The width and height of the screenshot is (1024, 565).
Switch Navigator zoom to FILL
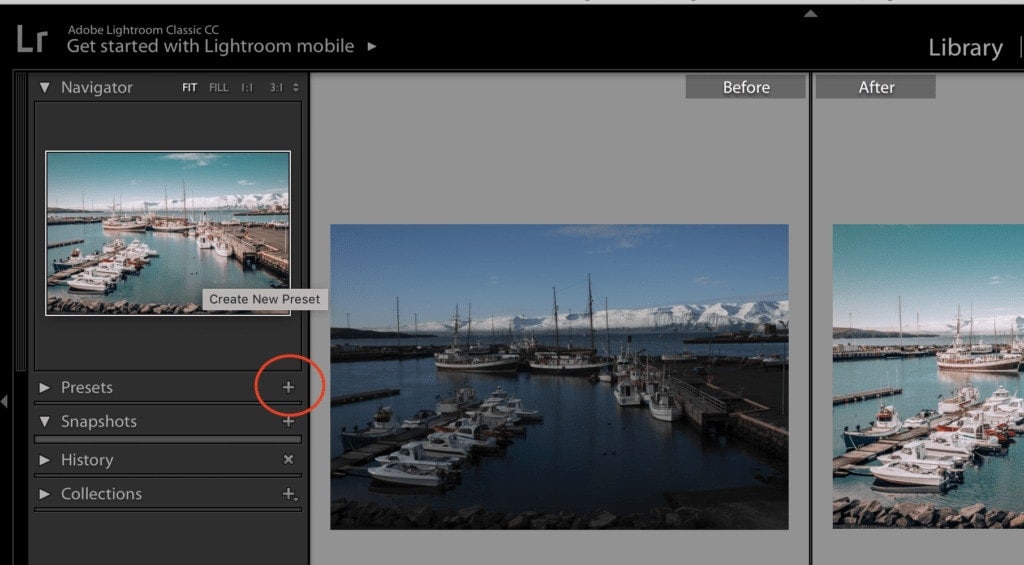tap(218, 88)
